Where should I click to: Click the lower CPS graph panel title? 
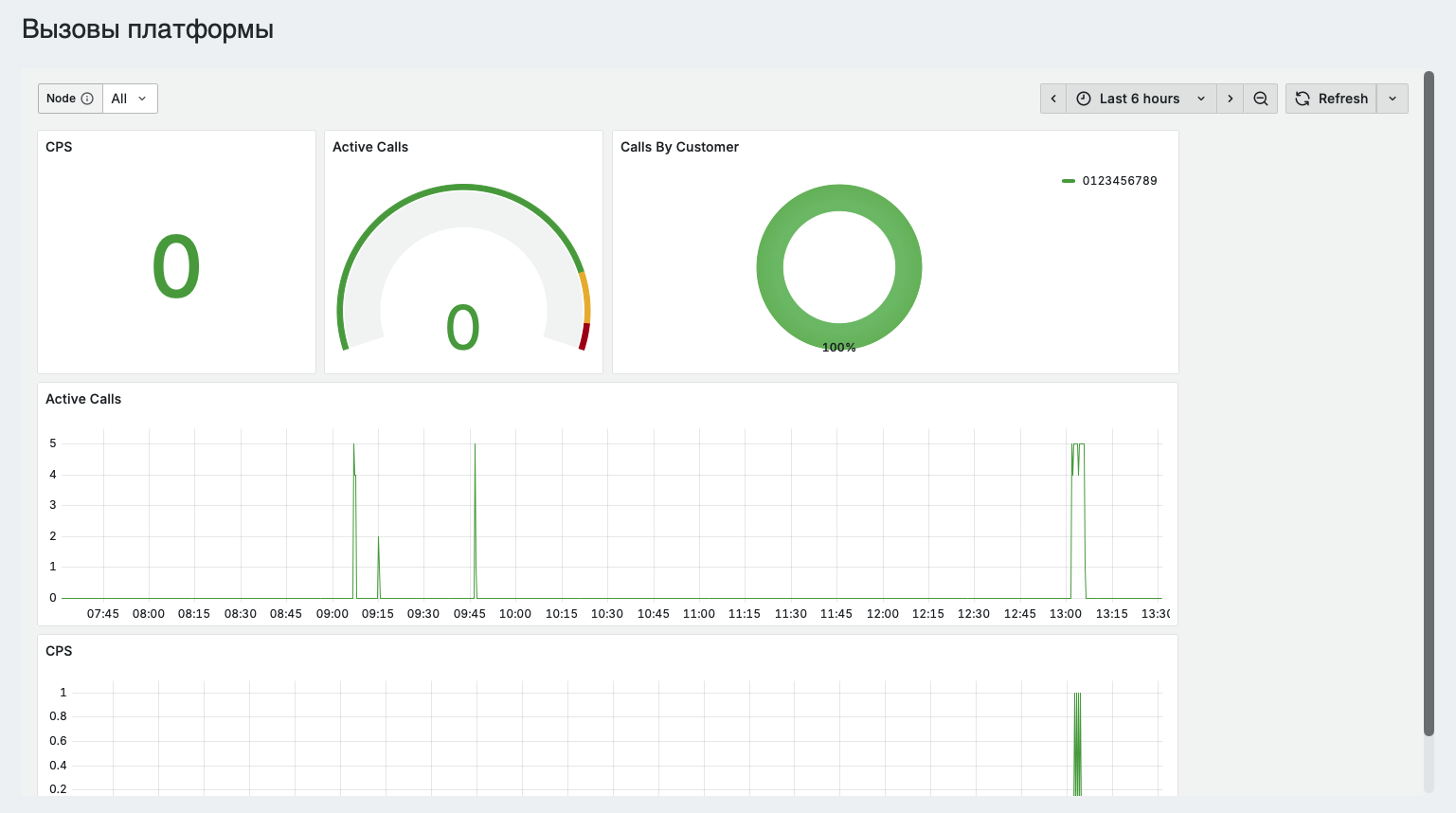(59, 651)
